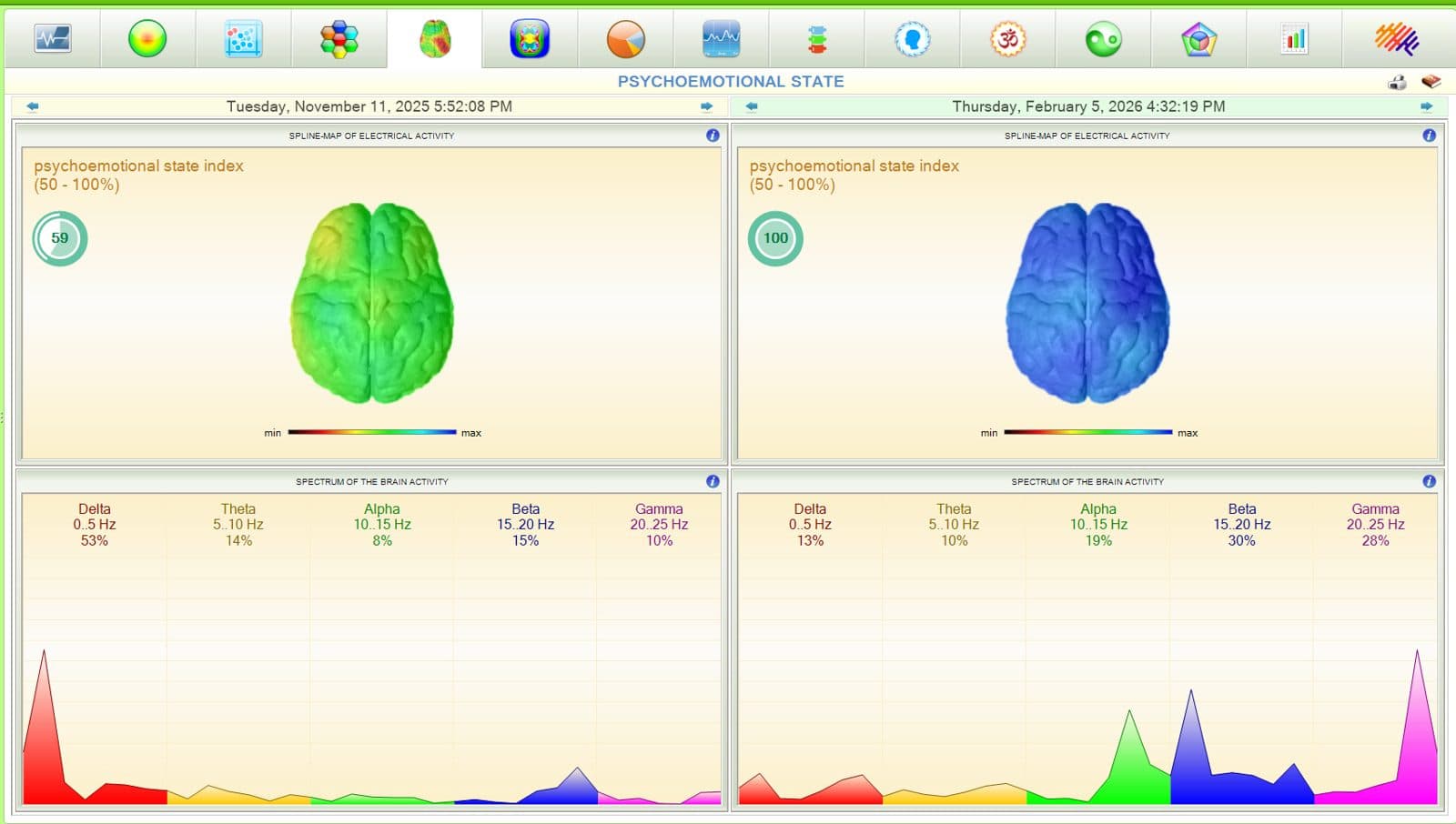
Task: Select the brain psychoemotional state tab
Action: 435,39
